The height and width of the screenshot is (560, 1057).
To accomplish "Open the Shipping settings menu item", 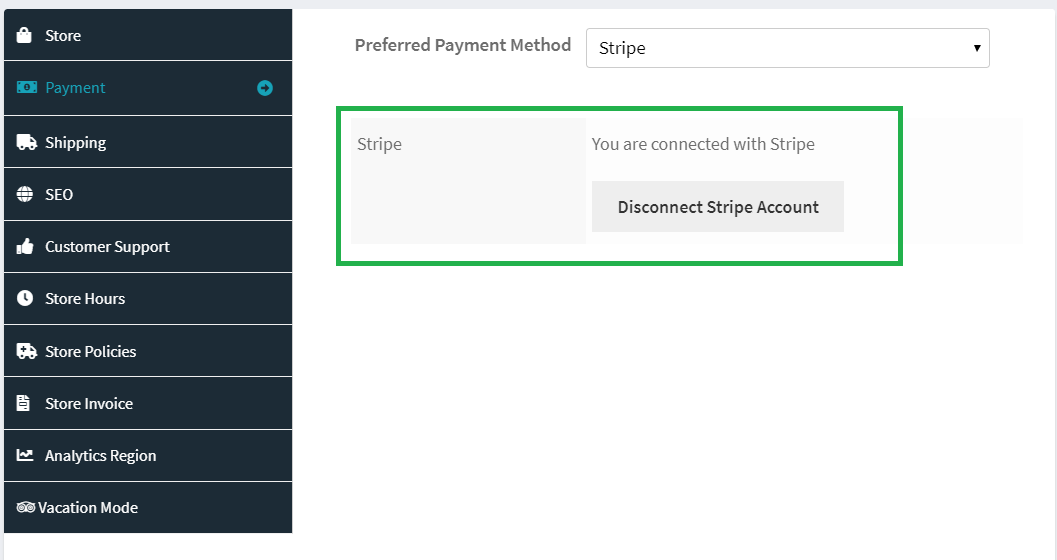I will tap(76, 143).
